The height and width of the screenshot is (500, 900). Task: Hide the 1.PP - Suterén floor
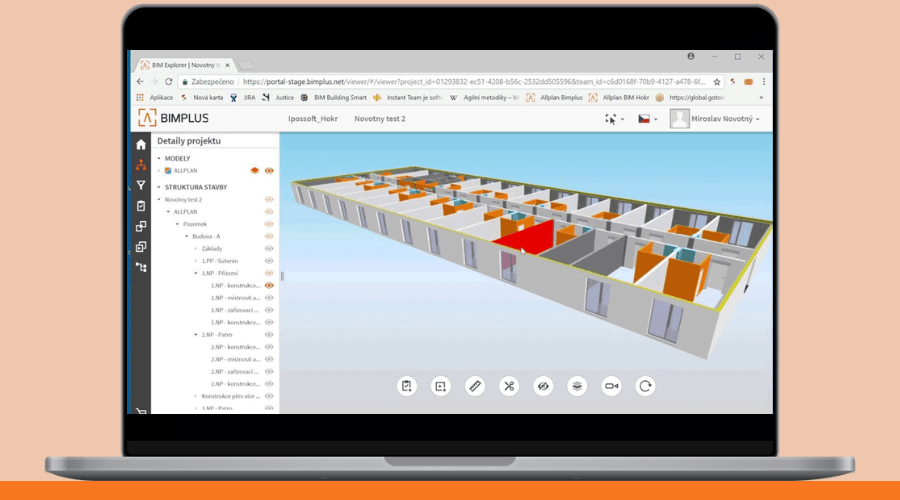pos(269,260)
